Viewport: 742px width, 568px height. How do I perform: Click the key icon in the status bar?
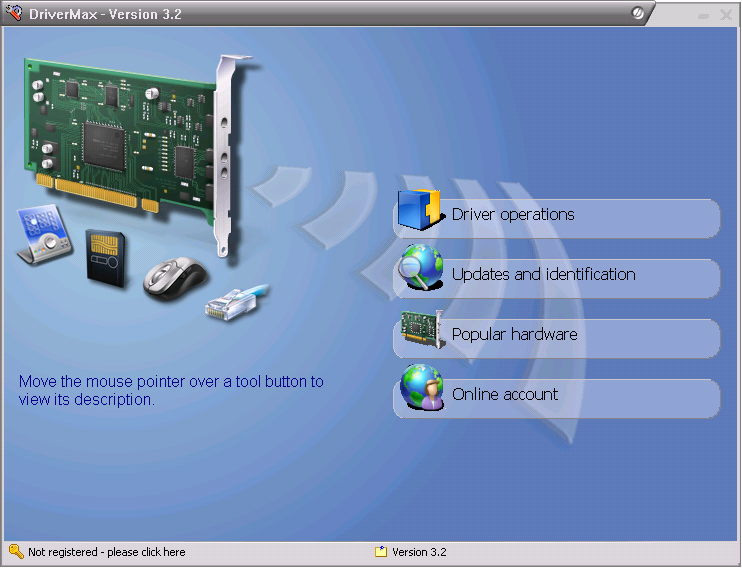tap(16, 551)
